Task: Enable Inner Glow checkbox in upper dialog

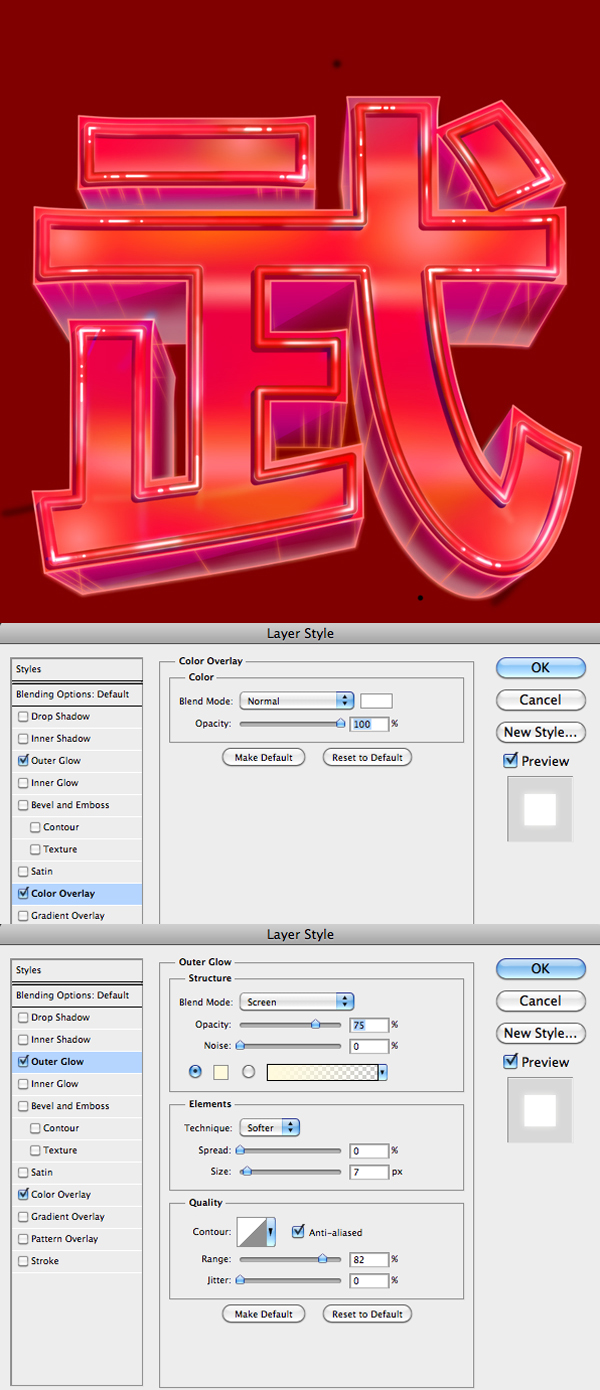Action: 23,783
